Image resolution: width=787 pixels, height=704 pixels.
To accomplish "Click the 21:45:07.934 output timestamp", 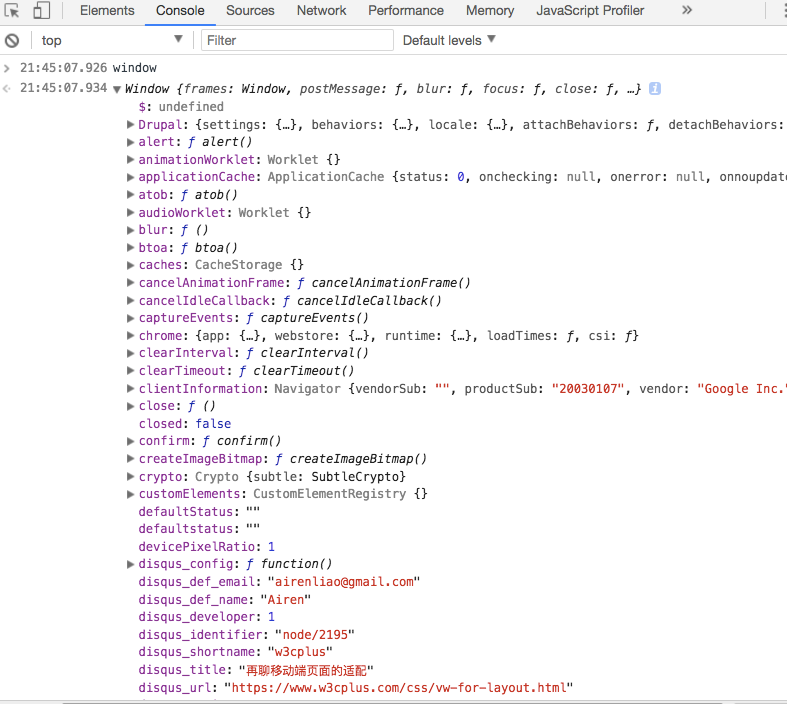I will click(x=63, y=88).
